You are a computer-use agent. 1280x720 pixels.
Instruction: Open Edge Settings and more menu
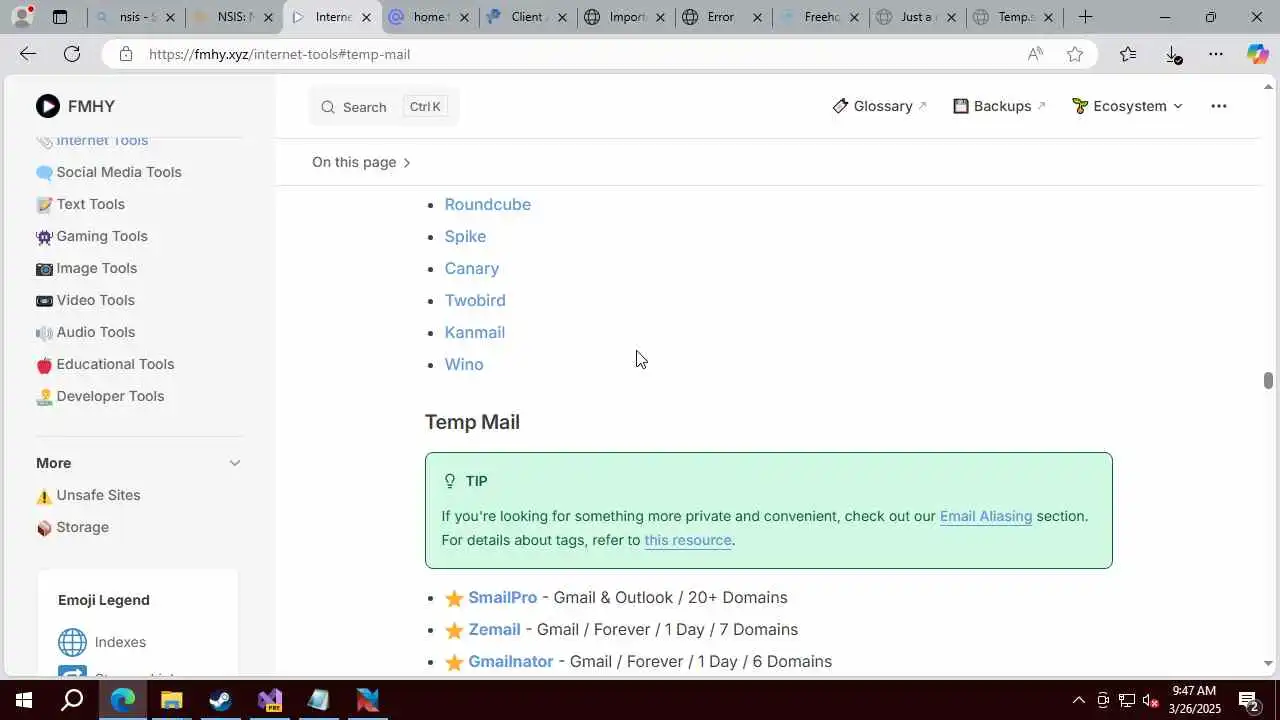1216,54
